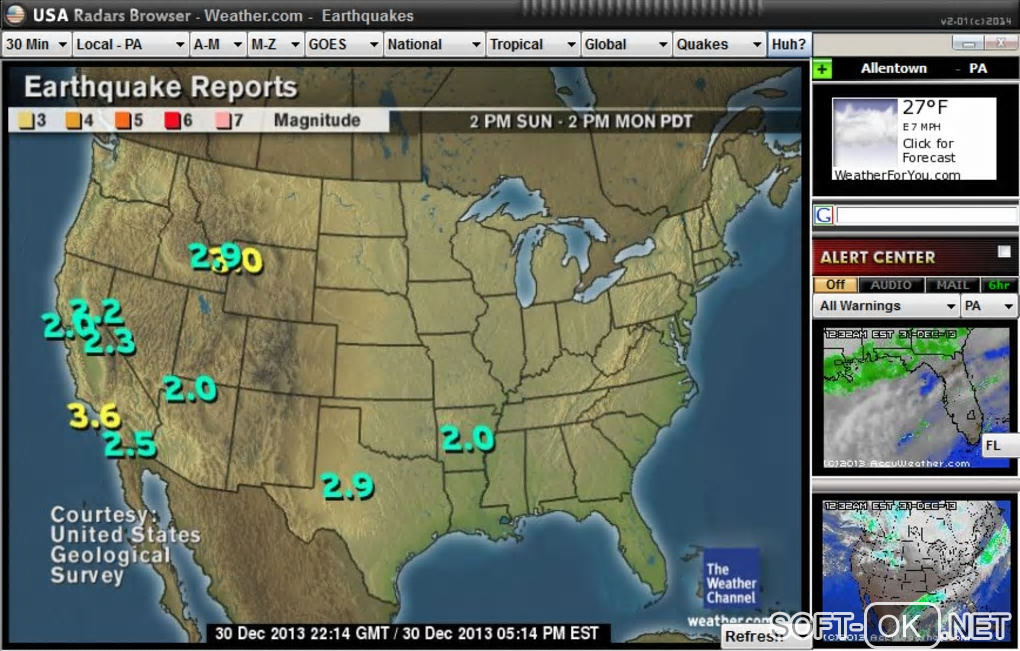Open the 30 Min interval dropdown
Image resolution: width=1020 pixels, height=651 pixels.
(36, 44)
